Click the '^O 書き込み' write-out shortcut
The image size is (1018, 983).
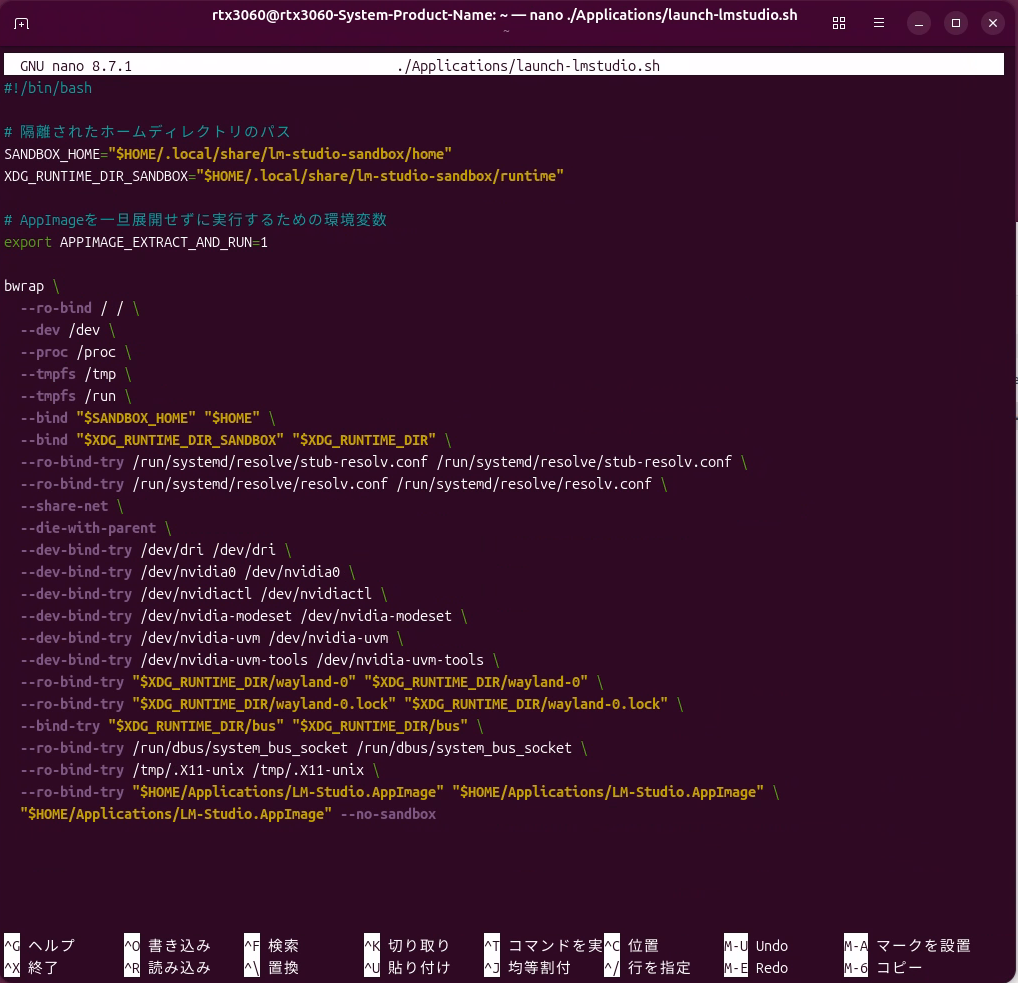[x=168, y=946]
